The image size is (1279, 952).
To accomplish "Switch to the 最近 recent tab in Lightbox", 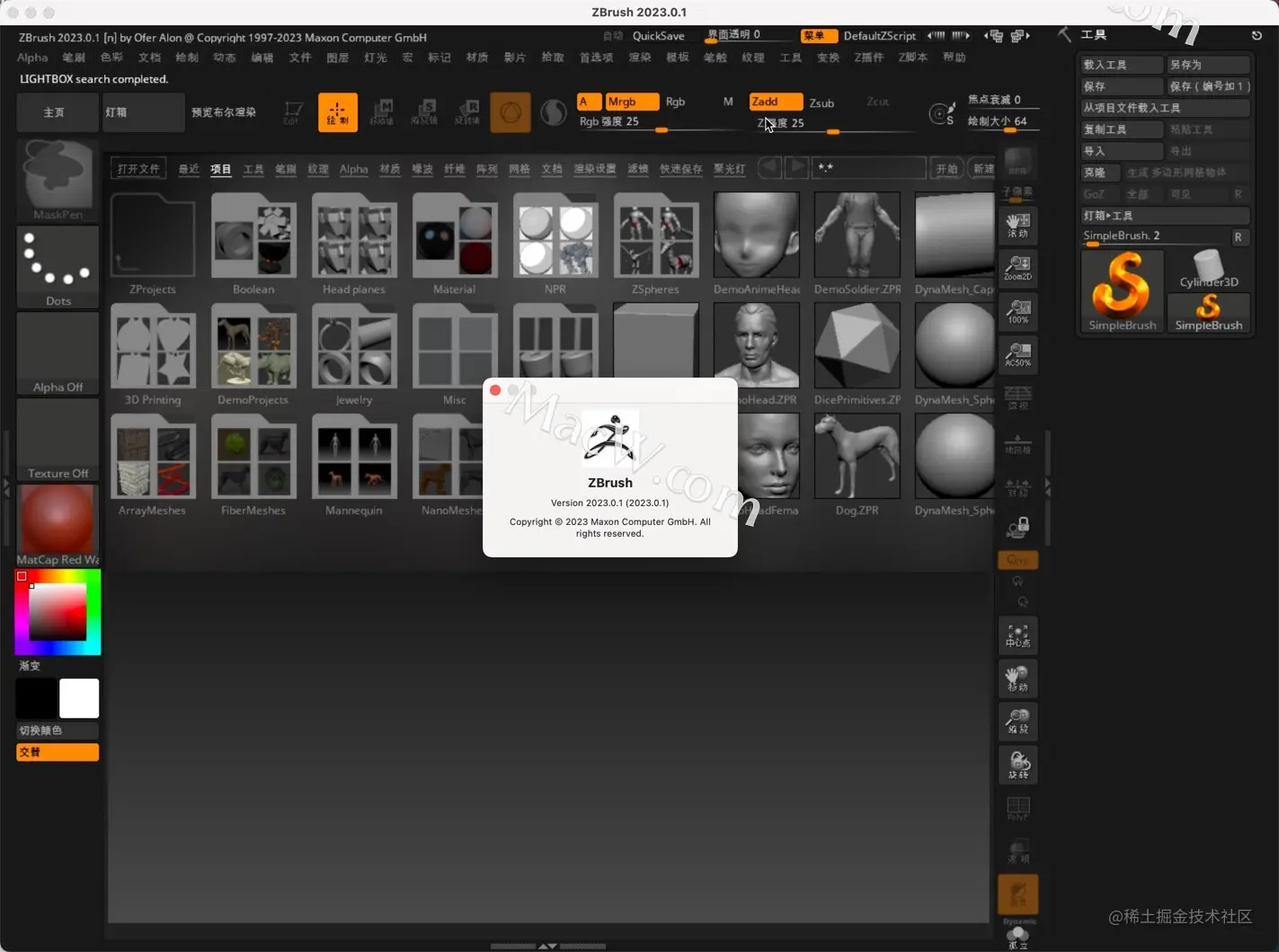I will 189,169.
